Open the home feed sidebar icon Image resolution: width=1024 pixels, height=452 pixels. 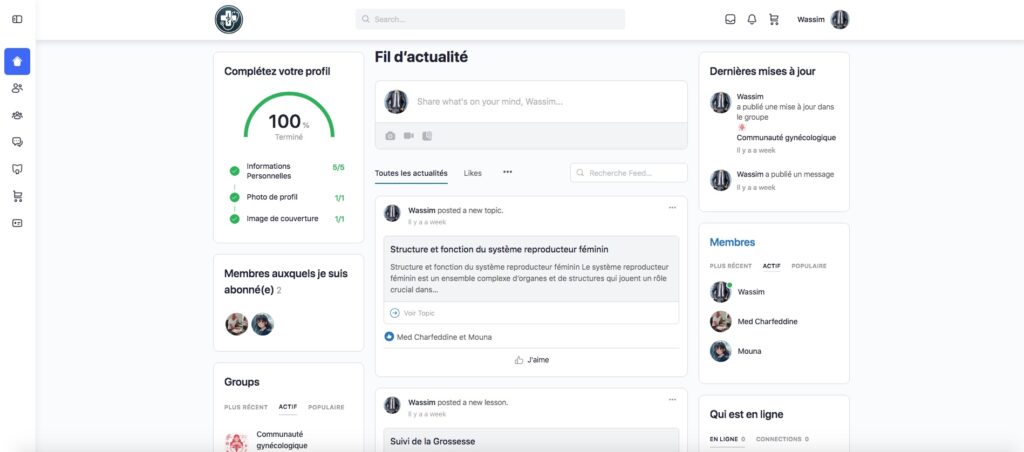[17, 61]
